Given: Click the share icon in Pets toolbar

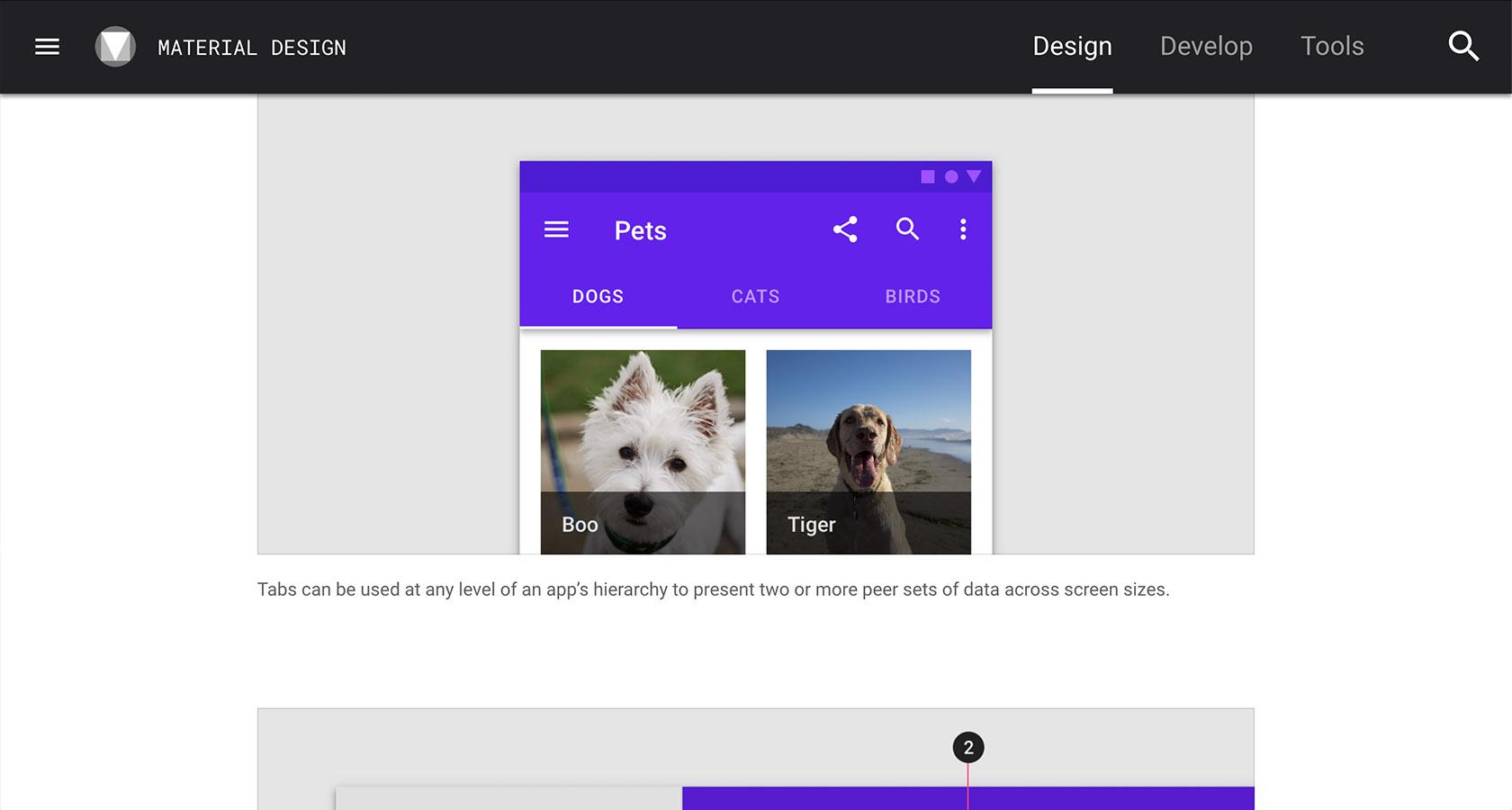Looking at the screenshot, I should pos(845,229).
